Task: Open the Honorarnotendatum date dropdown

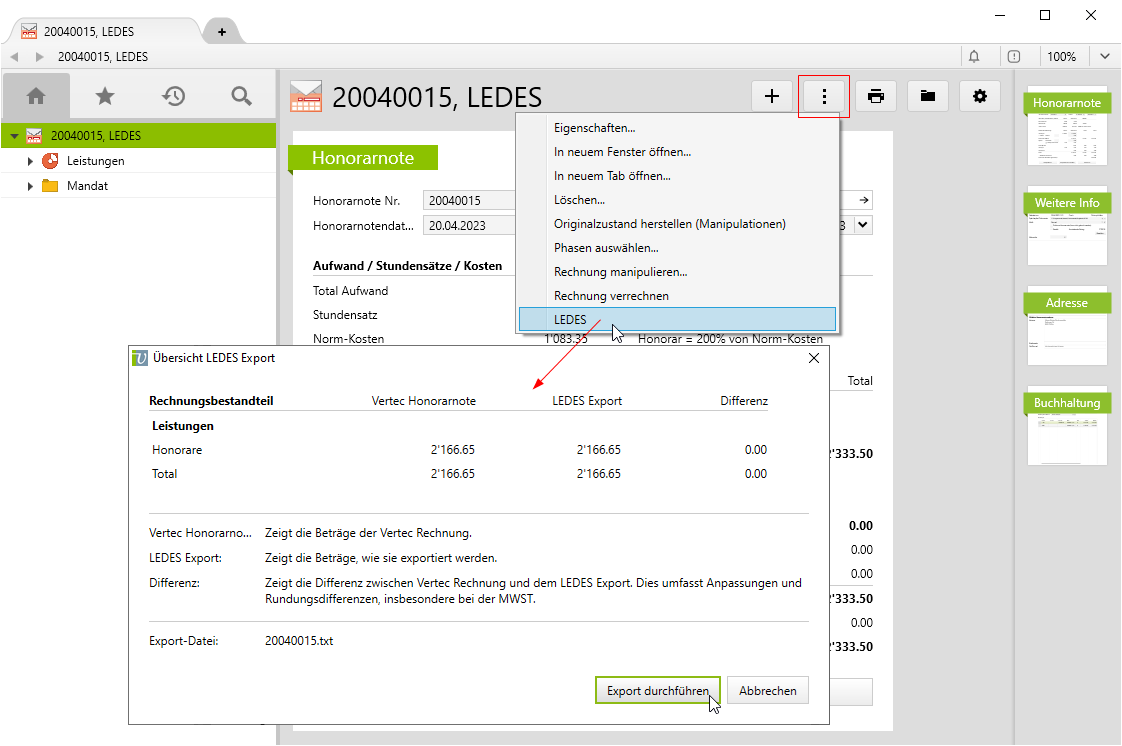Action: (x=861, y=224)
